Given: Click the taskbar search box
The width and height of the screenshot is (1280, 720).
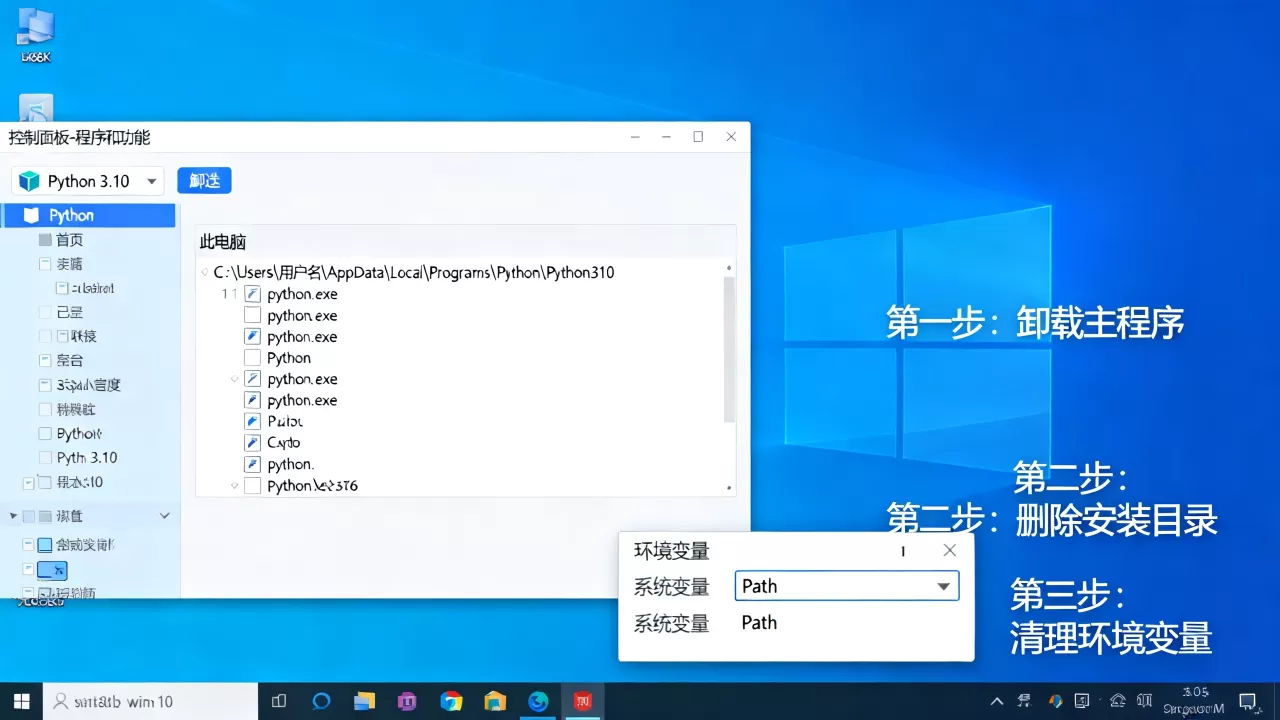Looking at the screenshot, I should coord(151,701).
